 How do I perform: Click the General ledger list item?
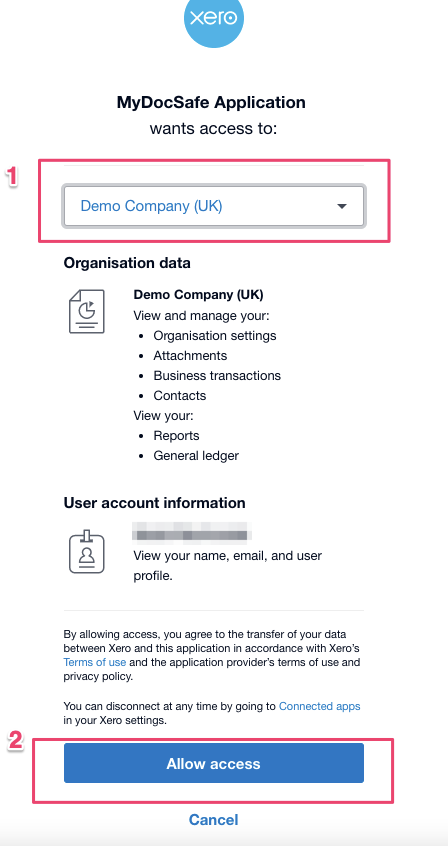click(196, 456)
